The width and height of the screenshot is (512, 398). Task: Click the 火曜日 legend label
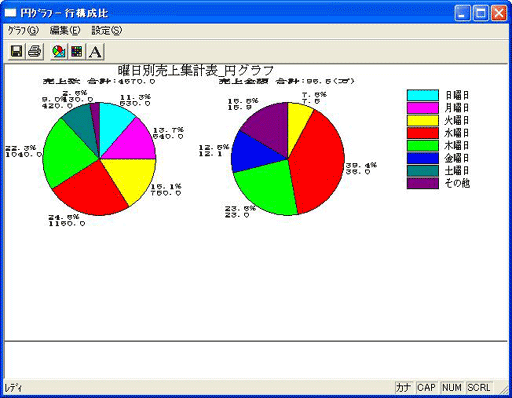pos(457,120)
